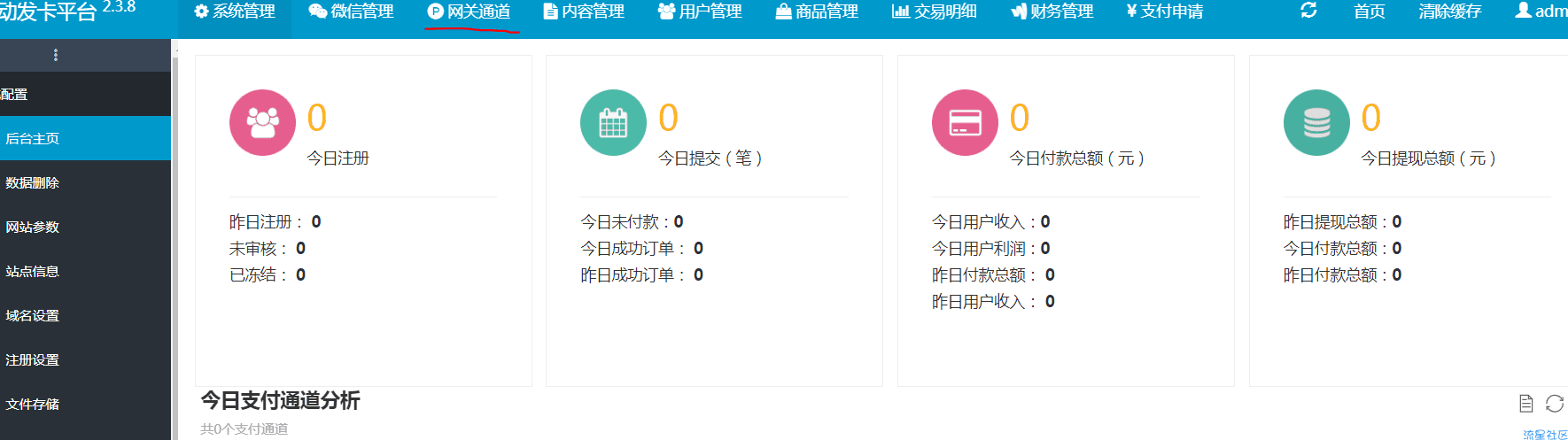This screenshot has width=1568, height=440.
Task: Click 今日用户利润 statistic row
Action: coord(991,248)
